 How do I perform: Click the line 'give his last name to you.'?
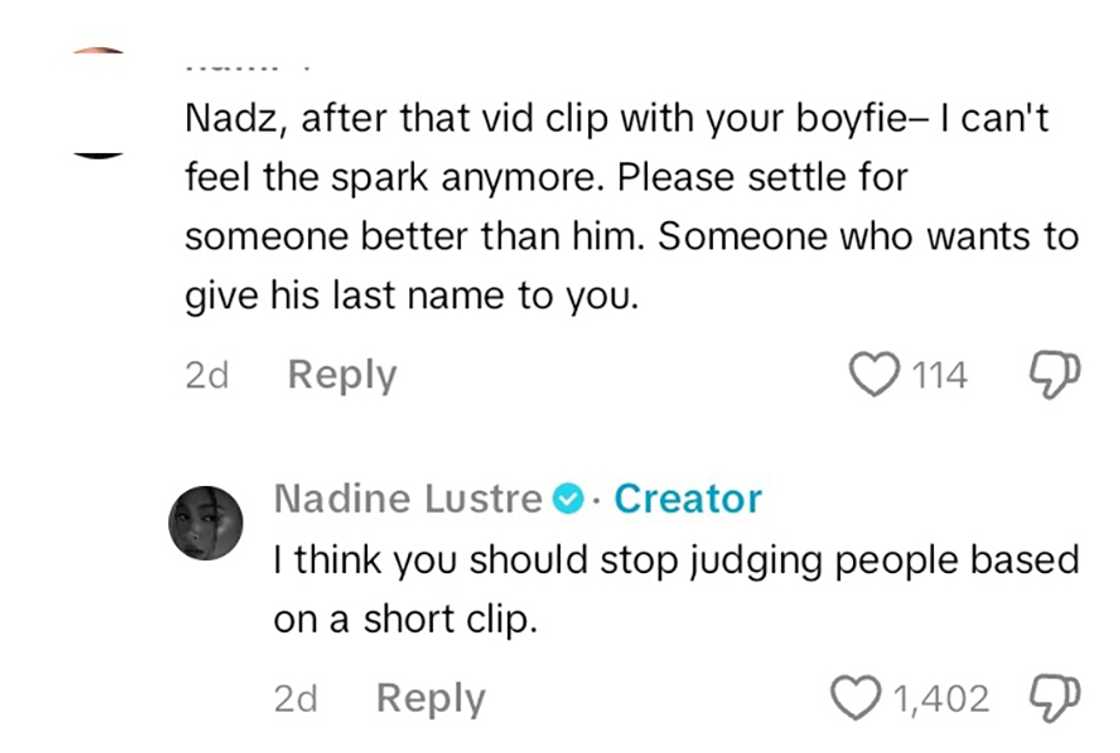coord(411,297)
